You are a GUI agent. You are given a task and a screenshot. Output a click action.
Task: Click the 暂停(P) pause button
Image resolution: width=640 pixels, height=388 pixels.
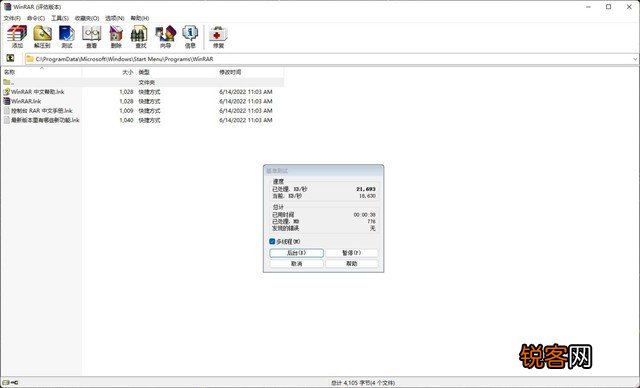coord(351,253)
